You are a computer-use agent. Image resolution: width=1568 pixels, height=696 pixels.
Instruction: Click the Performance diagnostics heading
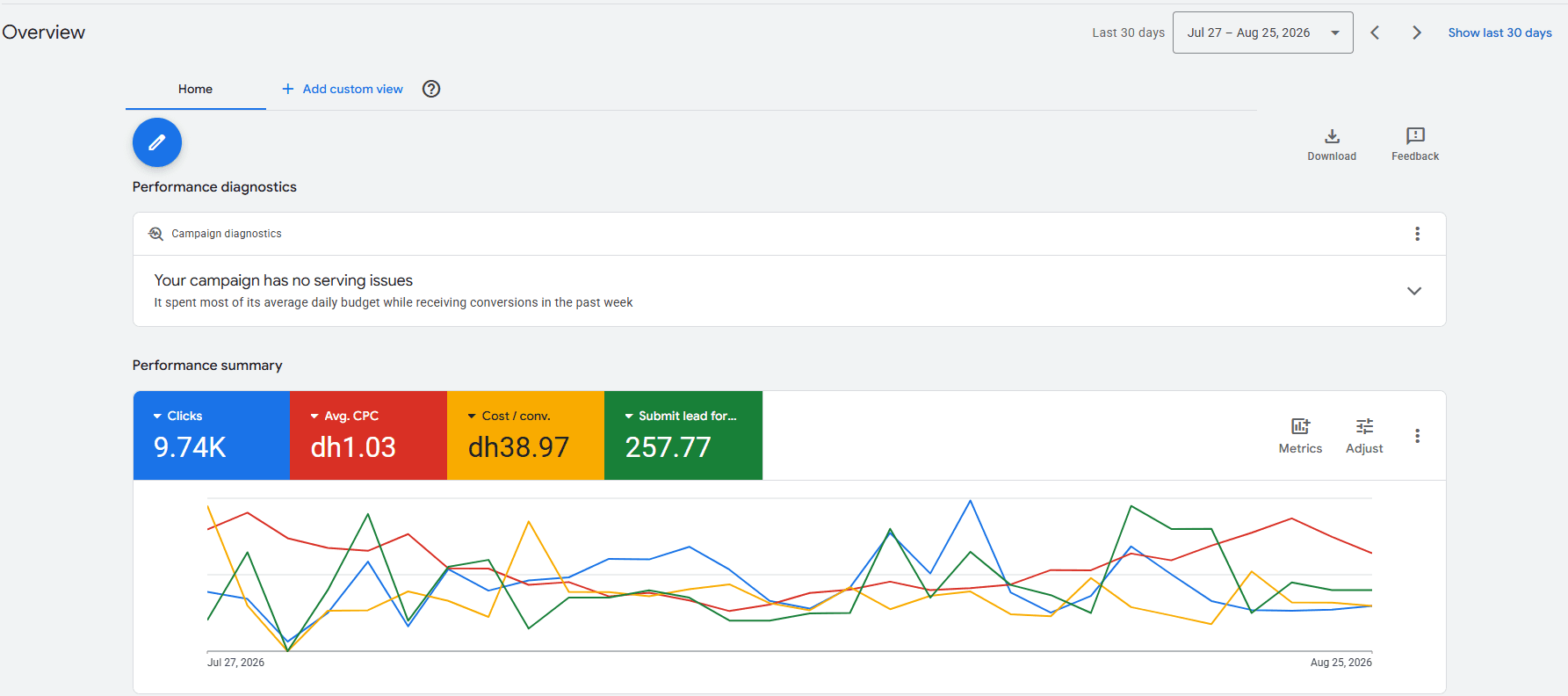tap(214, 187)
